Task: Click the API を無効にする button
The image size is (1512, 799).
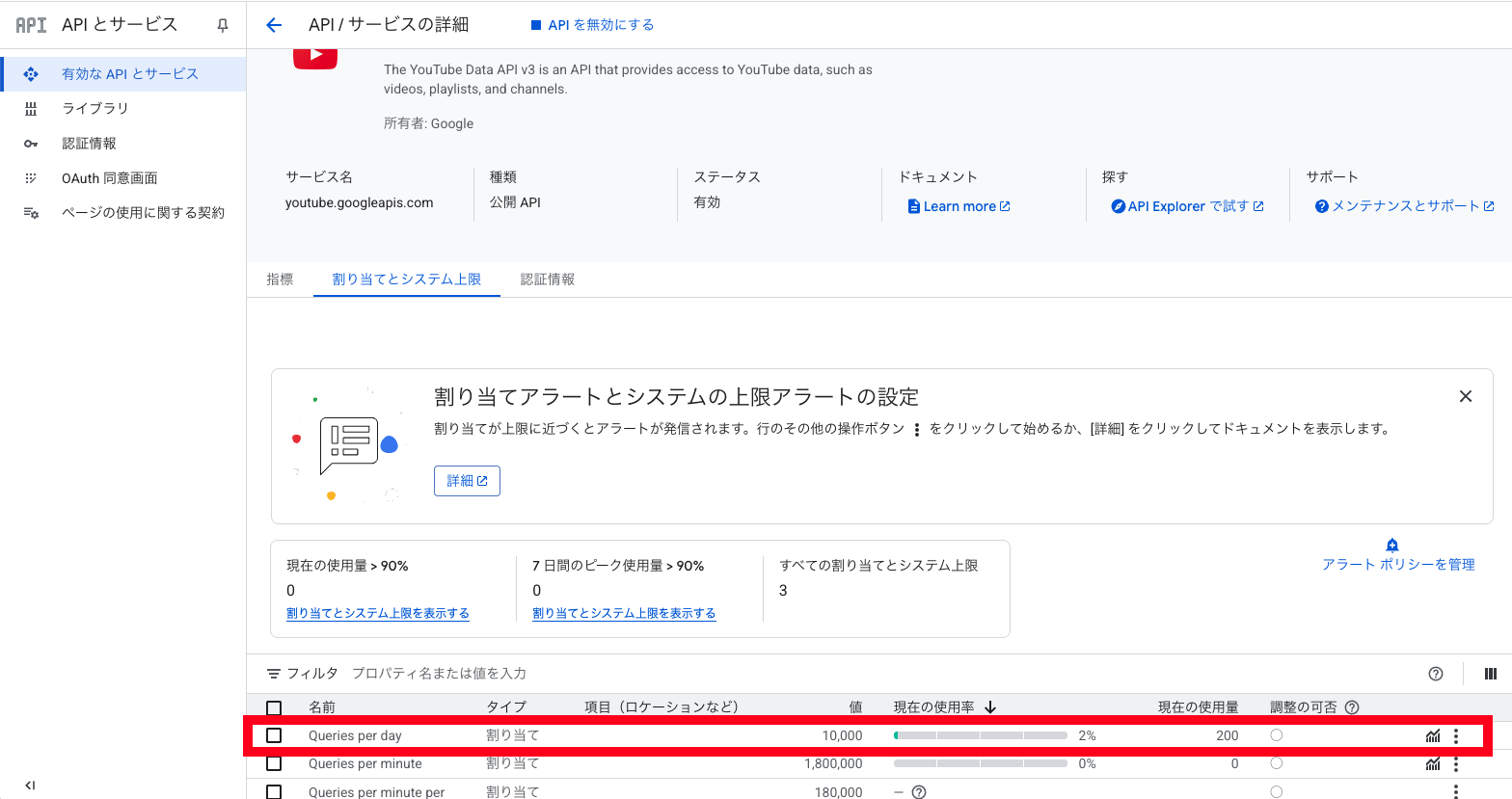Action: [x=592, y=25]
